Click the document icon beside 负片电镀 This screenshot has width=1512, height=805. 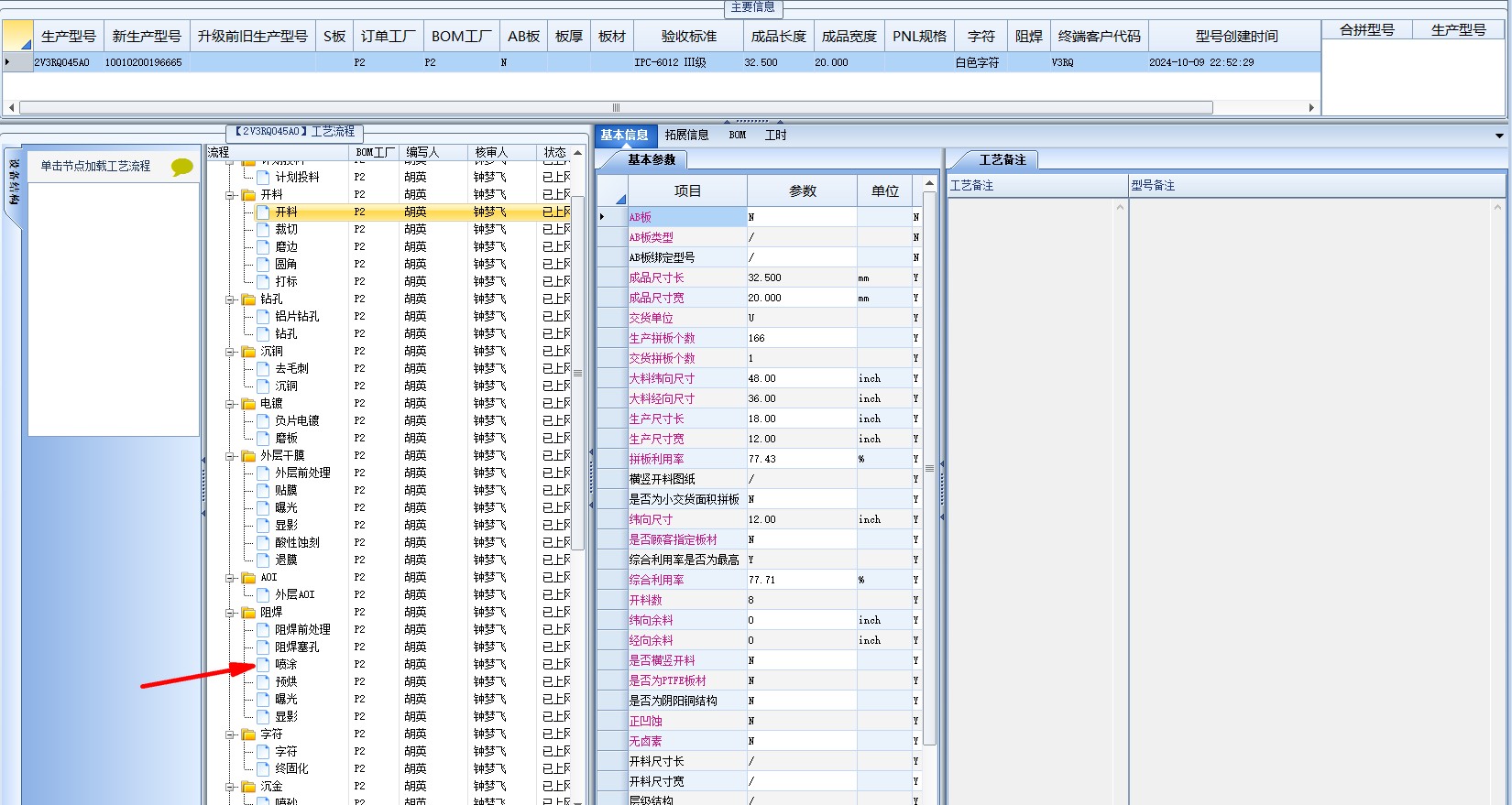tap(264, 421)
